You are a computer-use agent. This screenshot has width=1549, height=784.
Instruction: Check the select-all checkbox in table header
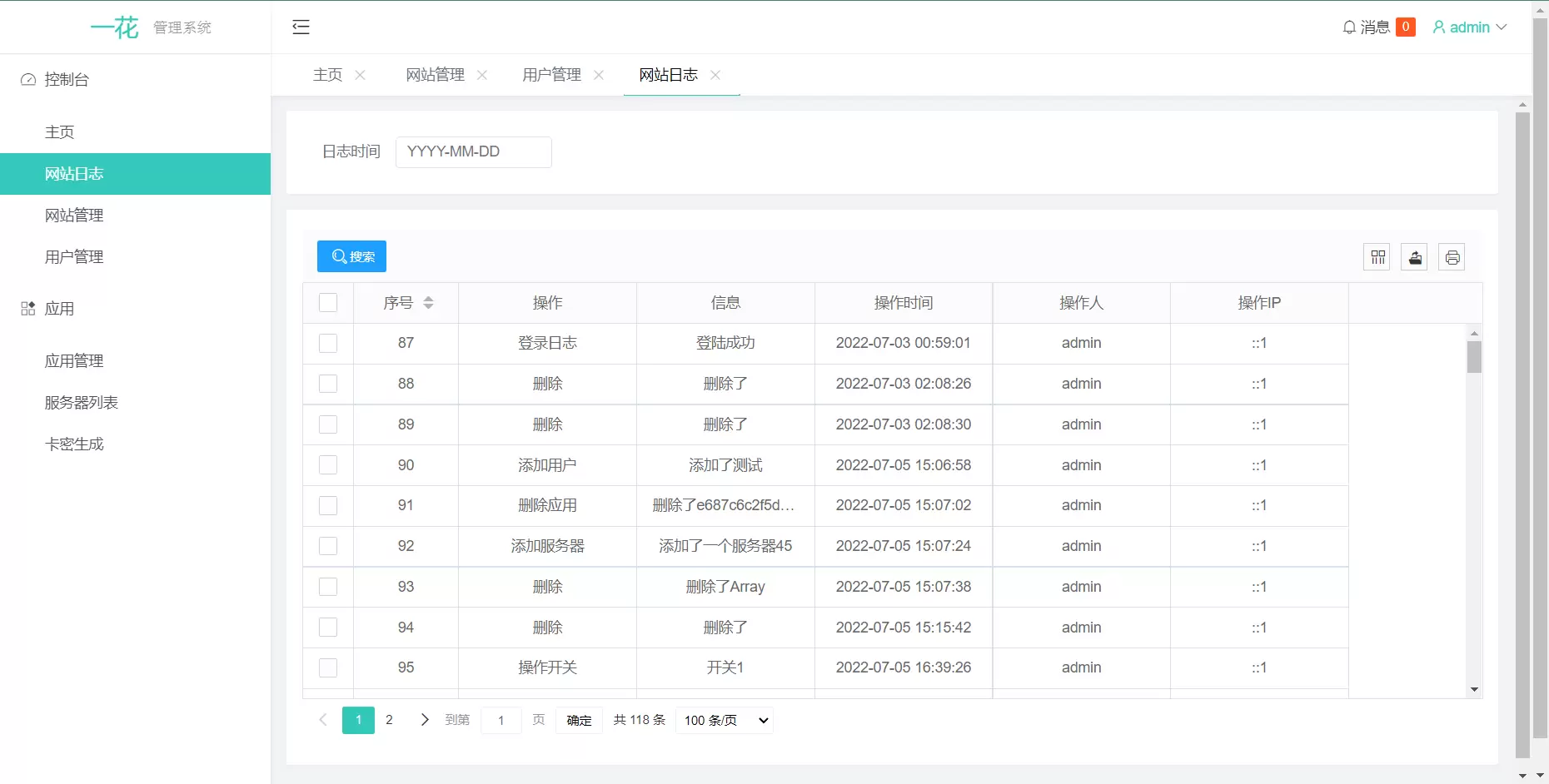(328, 303)
